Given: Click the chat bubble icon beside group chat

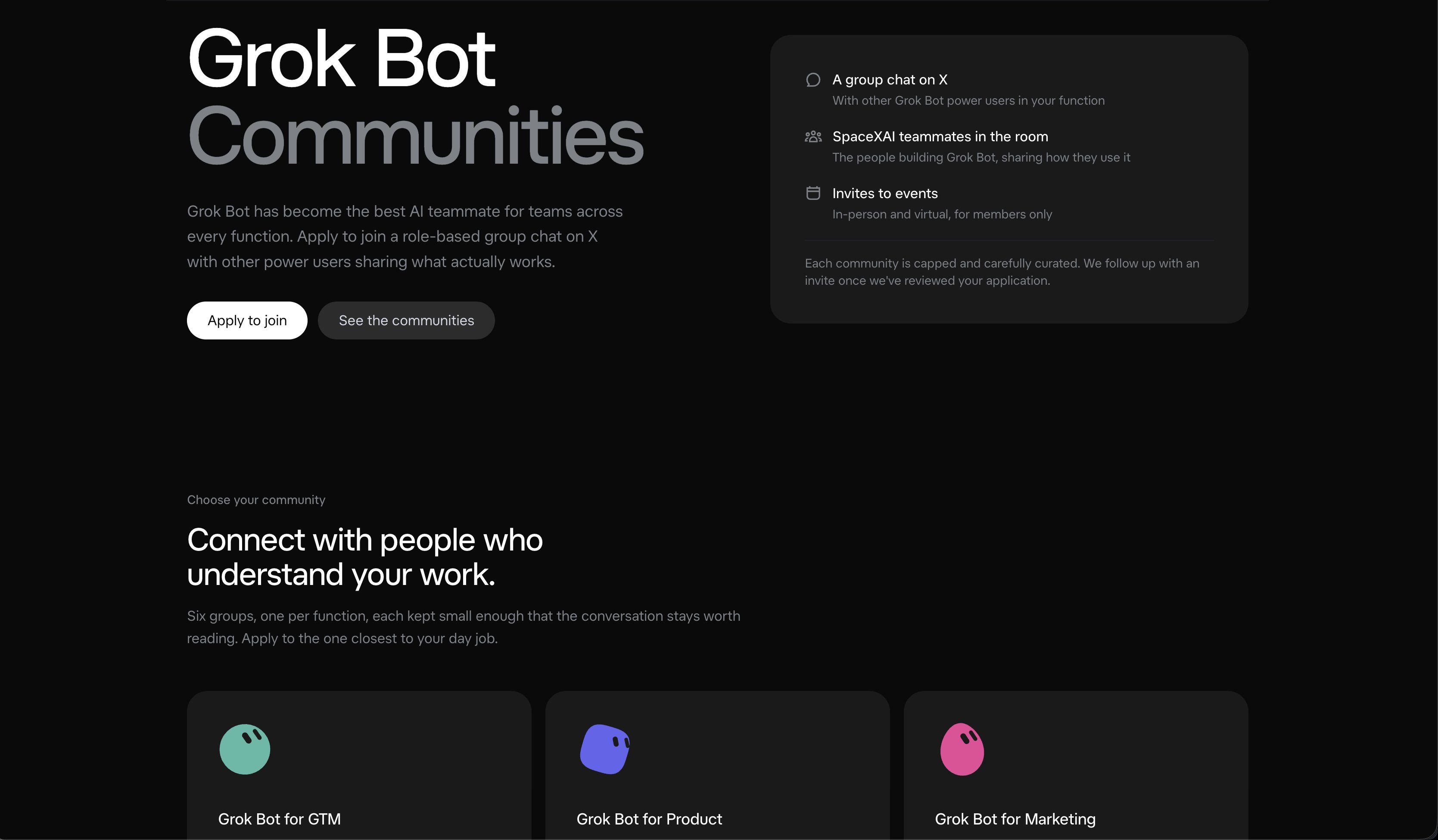Looking at the screenshot, I should click(x=813, y=80).
